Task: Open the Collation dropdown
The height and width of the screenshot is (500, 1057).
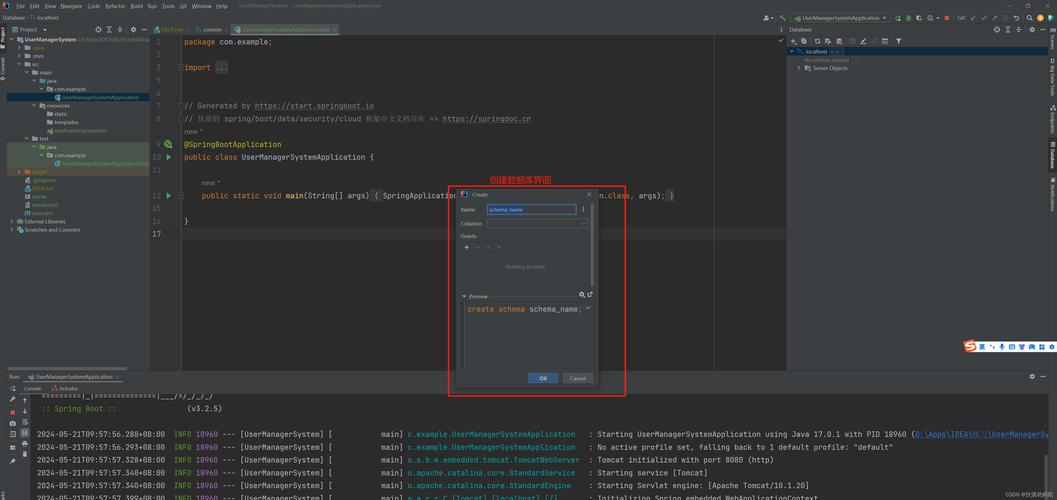Action: (x=537, y=224)
